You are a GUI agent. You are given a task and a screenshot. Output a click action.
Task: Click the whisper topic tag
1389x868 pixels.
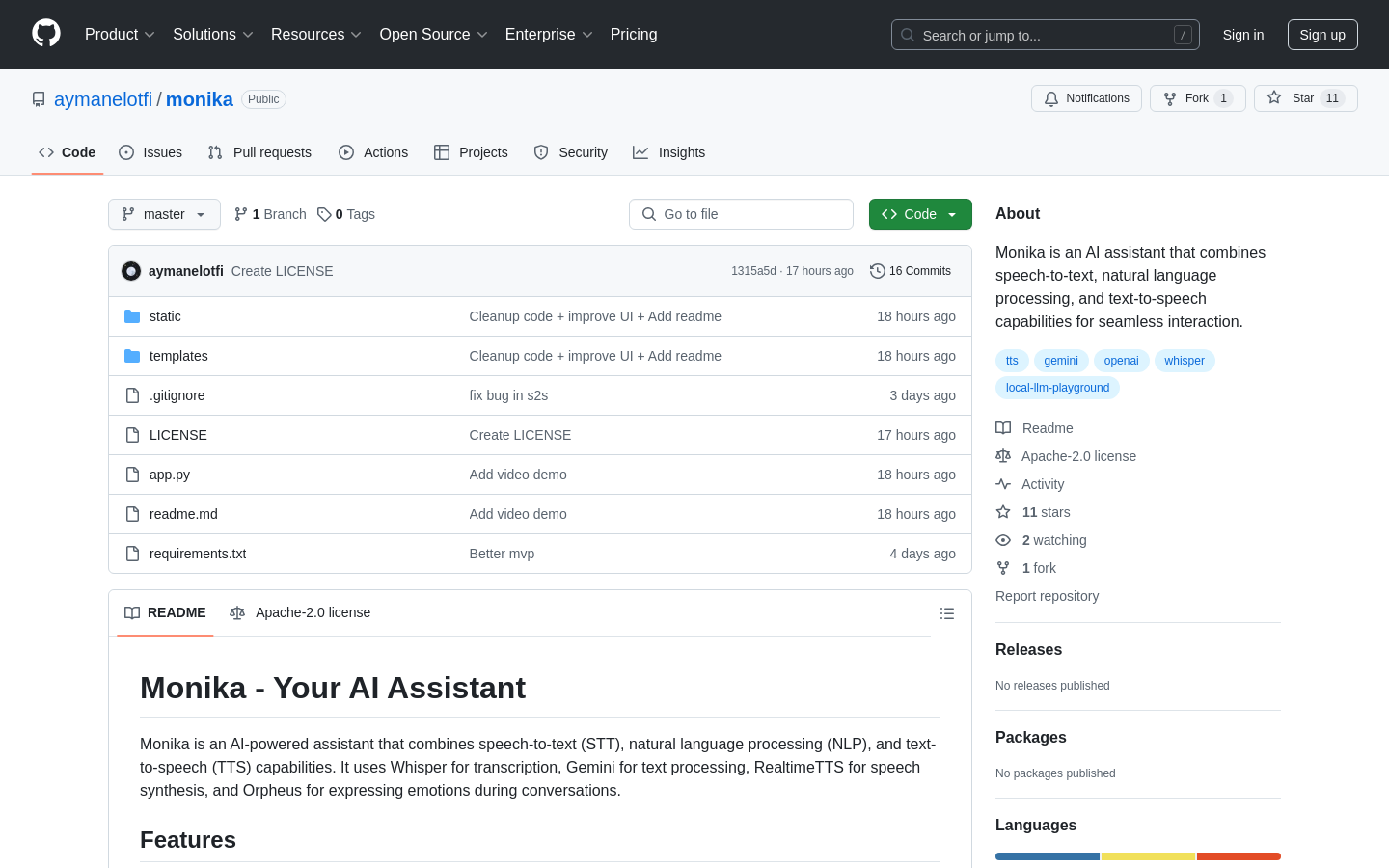[1185, 361]
